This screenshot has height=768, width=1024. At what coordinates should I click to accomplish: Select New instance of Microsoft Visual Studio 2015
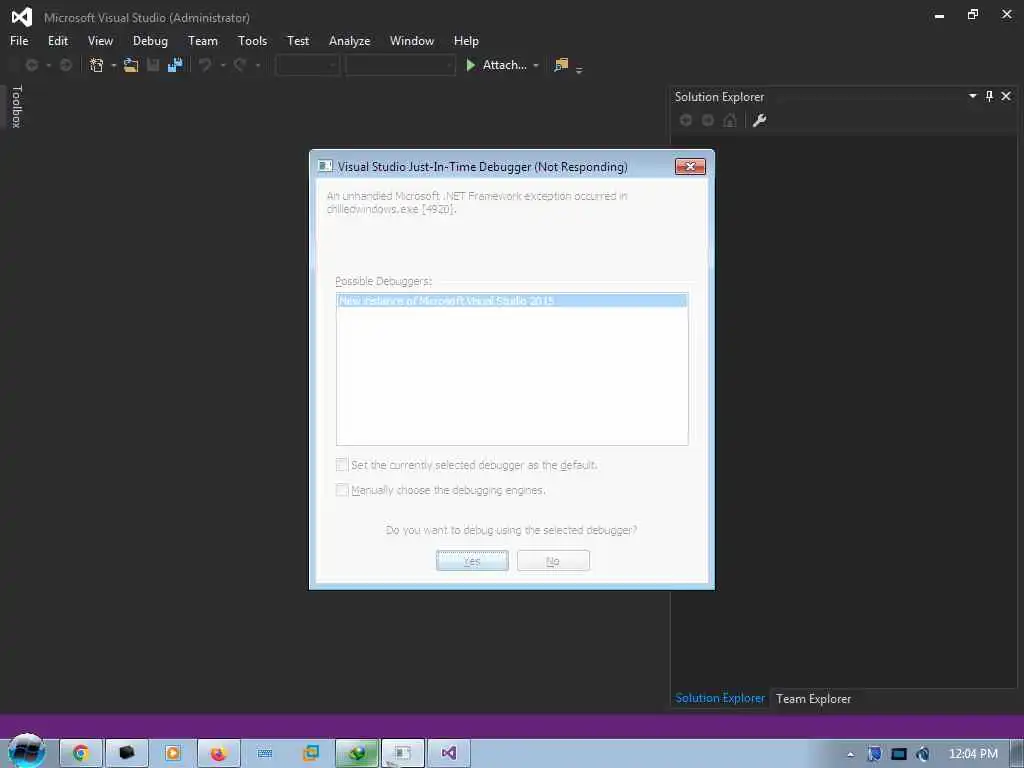(511, 300)
